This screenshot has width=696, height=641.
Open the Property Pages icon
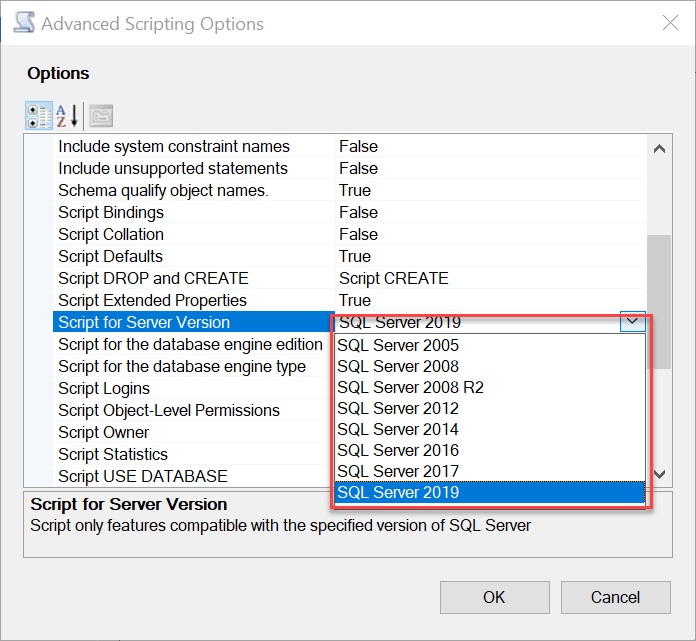(101, 116)
